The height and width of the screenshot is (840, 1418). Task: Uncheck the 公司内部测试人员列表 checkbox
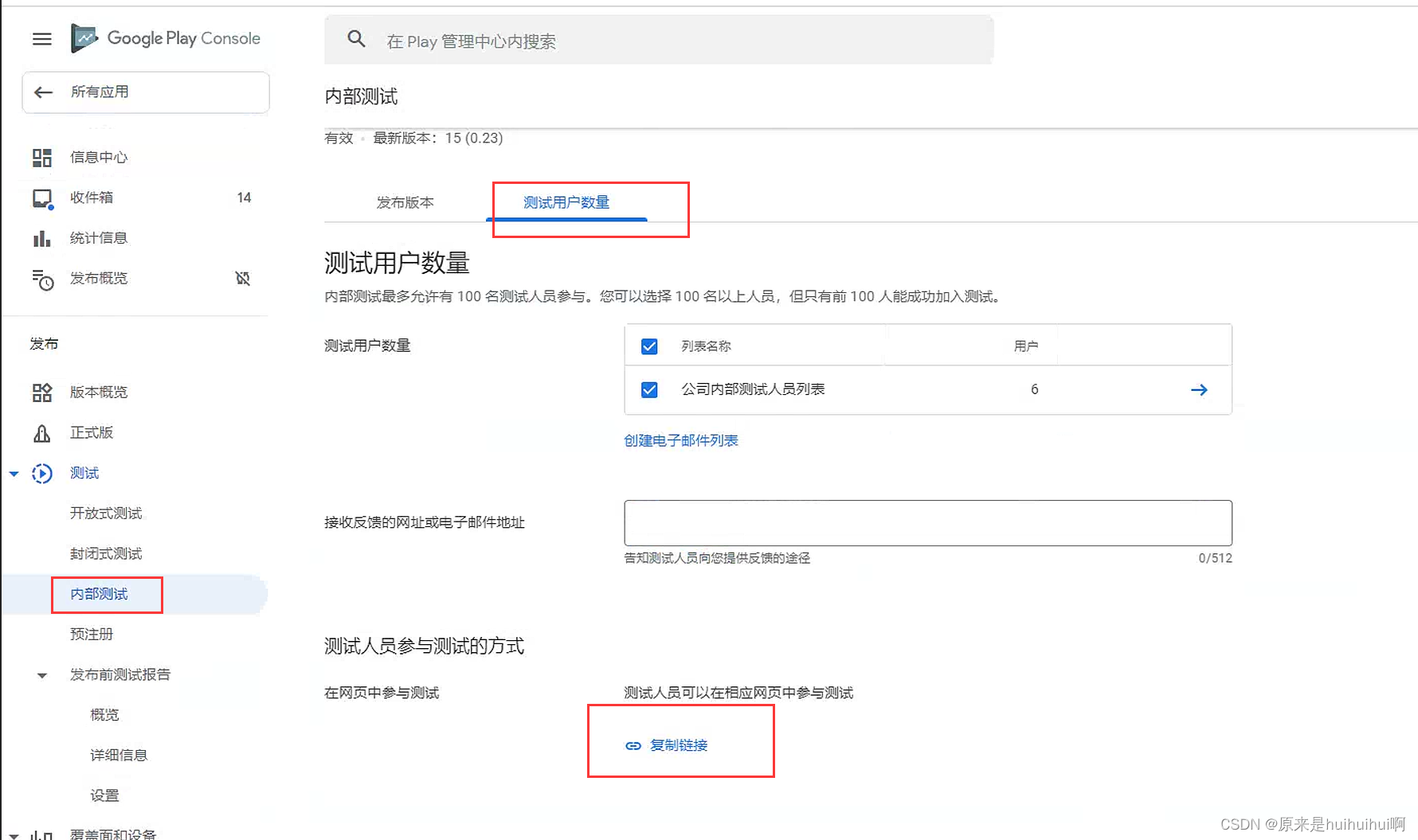pos(649,389)
